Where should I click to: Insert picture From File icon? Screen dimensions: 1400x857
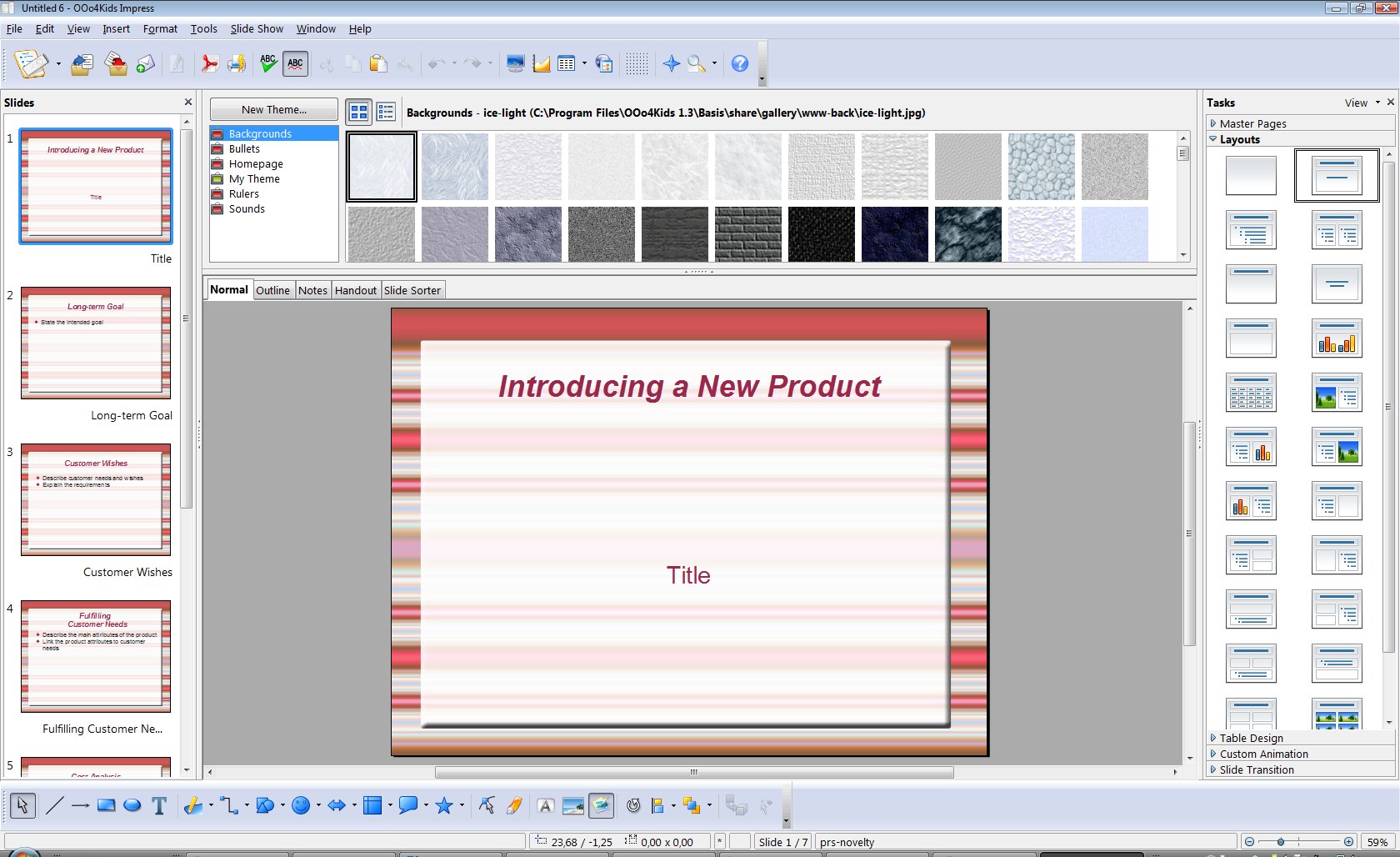(x=573, y=805)
